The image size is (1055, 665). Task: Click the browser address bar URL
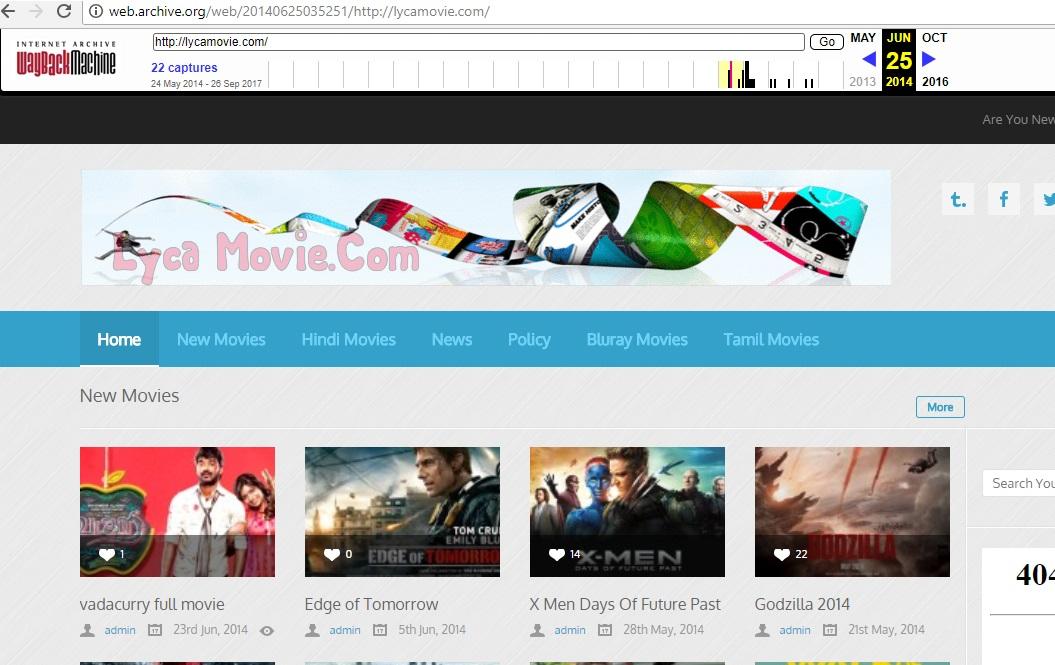pyautogui.click(x=299, y=11)
